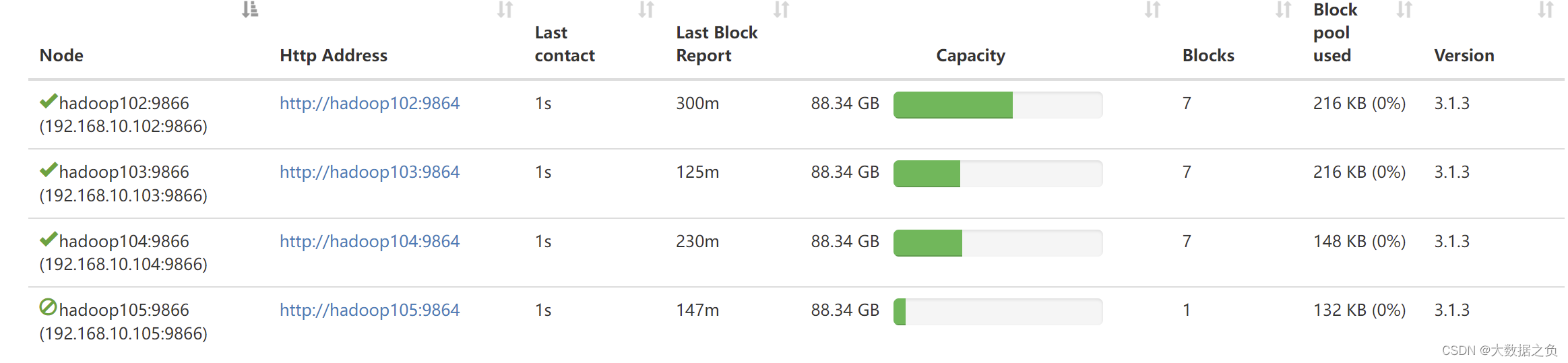Click hadoop105 capacity usage bar
Image resolution: width=1568 pixels, height=363 pixels.
[998, 312]
